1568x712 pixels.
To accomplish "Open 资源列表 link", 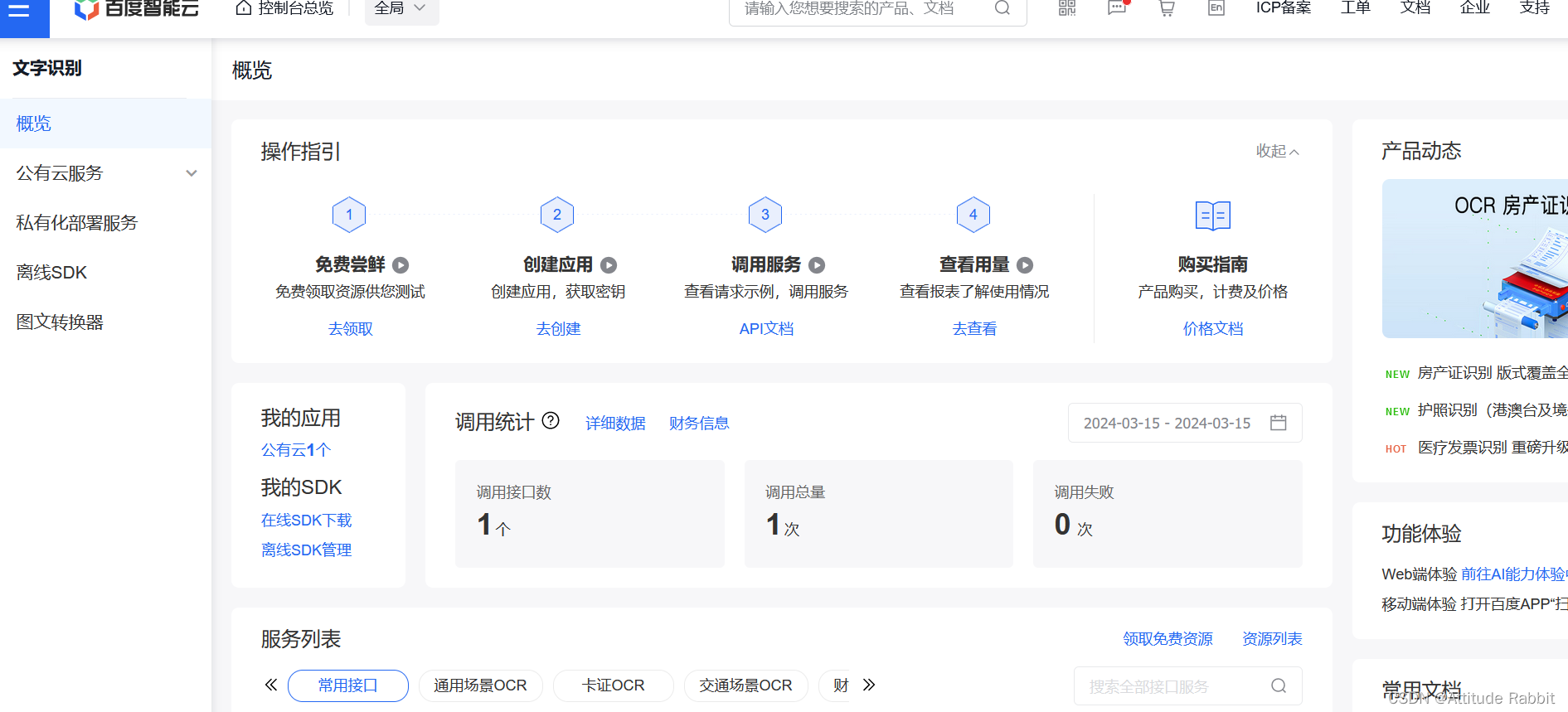I will 1272,639.
